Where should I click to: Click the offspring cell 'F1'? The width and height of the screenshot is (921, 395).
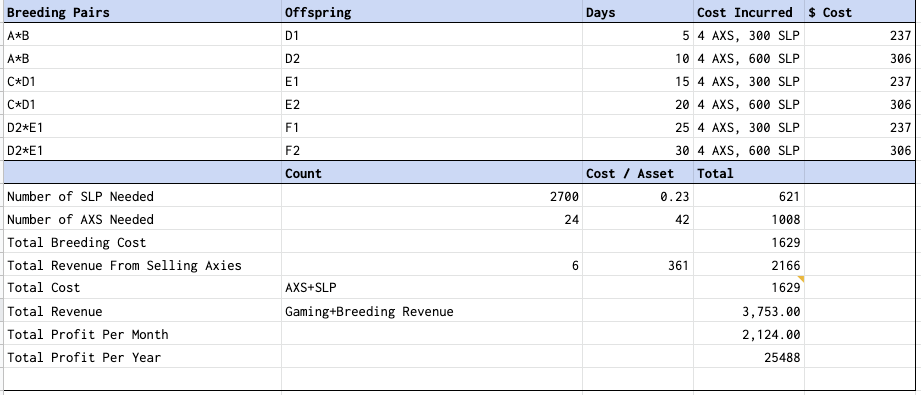[x=432, y=126]
